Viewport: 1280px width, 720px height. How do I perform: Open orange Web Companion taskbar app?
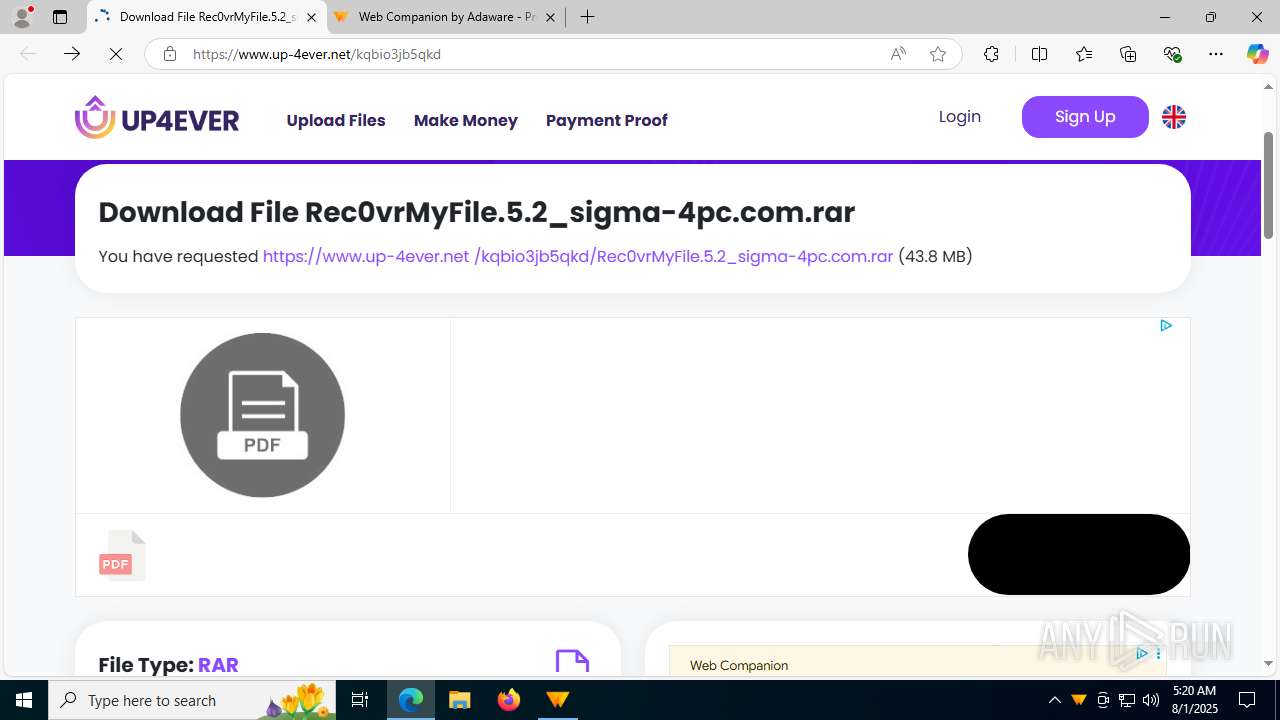click(558, 700)
